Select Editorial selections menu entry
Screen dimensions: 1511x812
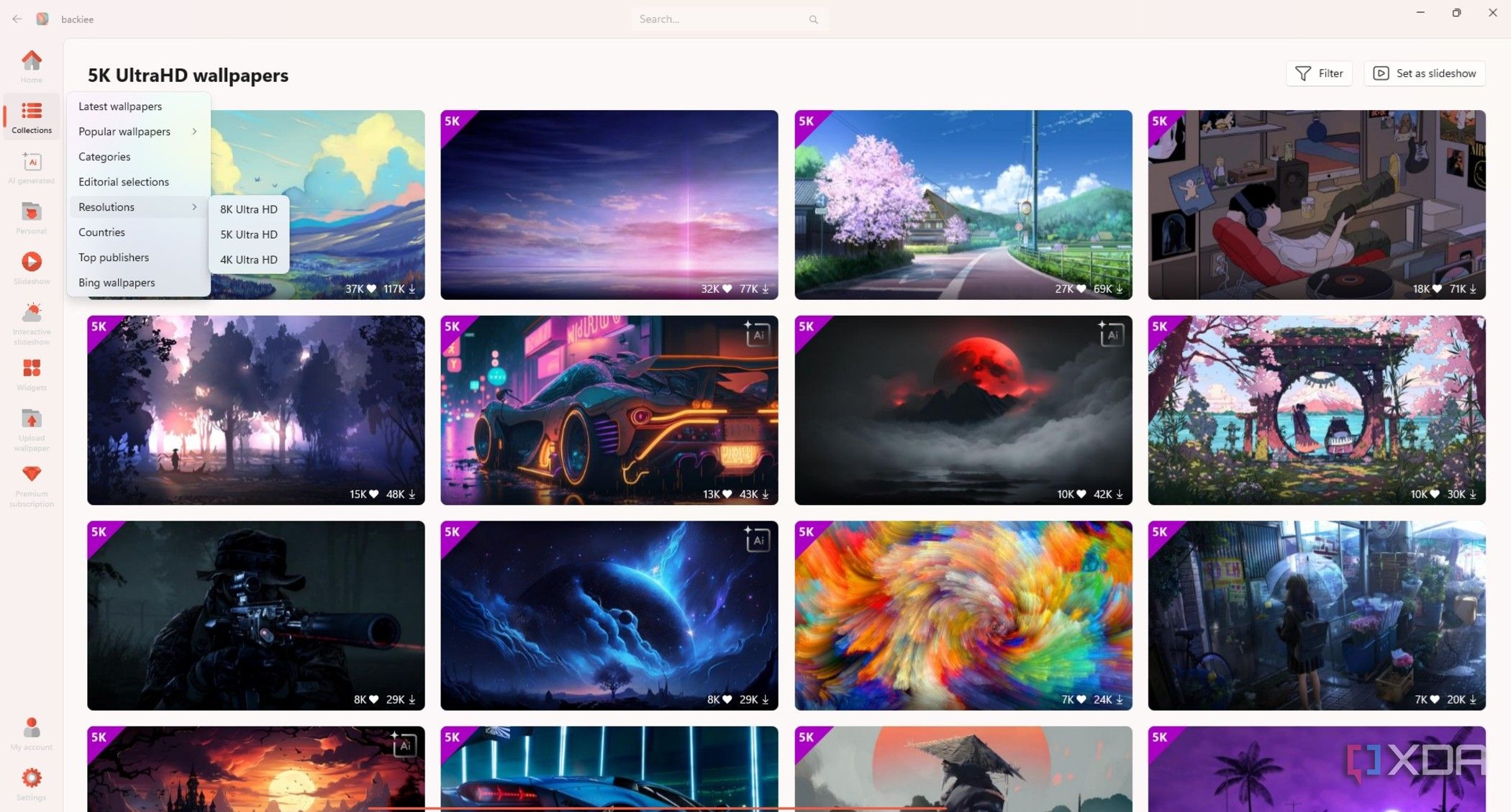point(139,182)
